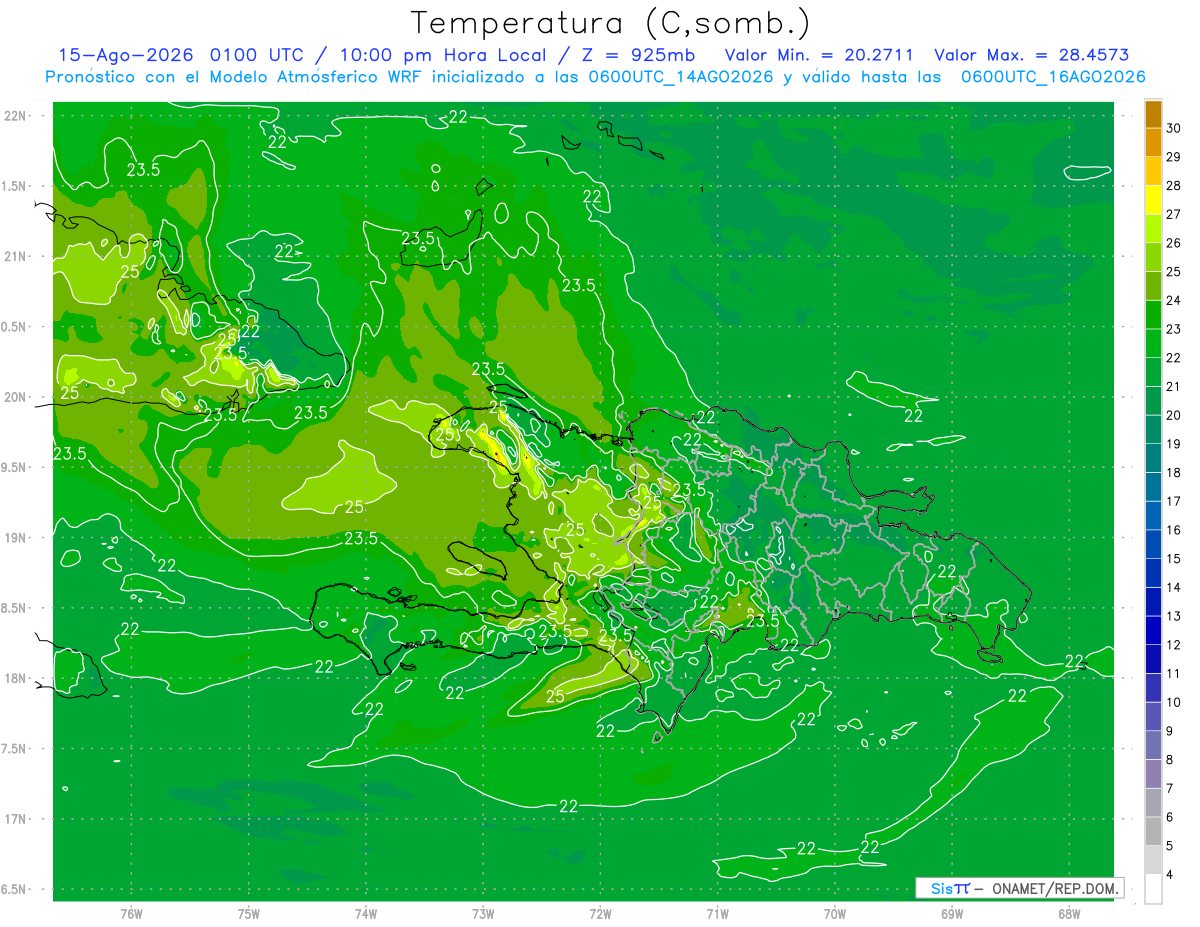Click the teal color bar segment between 18 and 19
This screenshot has width=1200, height=927.
[1153, 458]
